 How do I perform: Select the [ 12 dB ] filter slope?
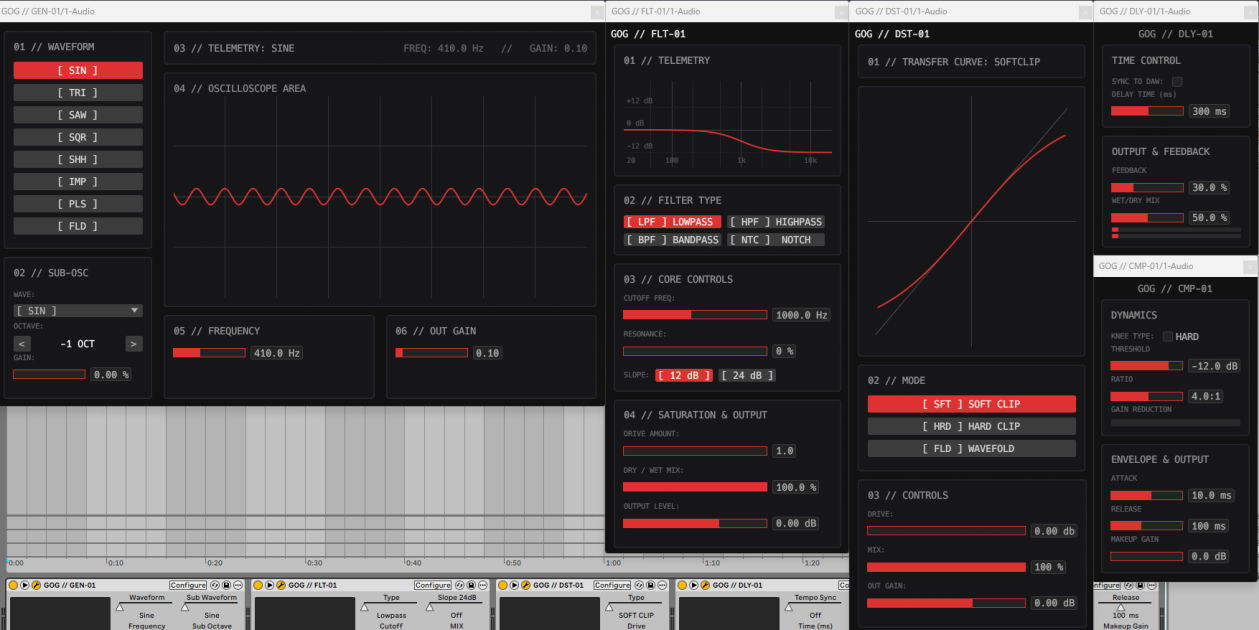(684, 375)
